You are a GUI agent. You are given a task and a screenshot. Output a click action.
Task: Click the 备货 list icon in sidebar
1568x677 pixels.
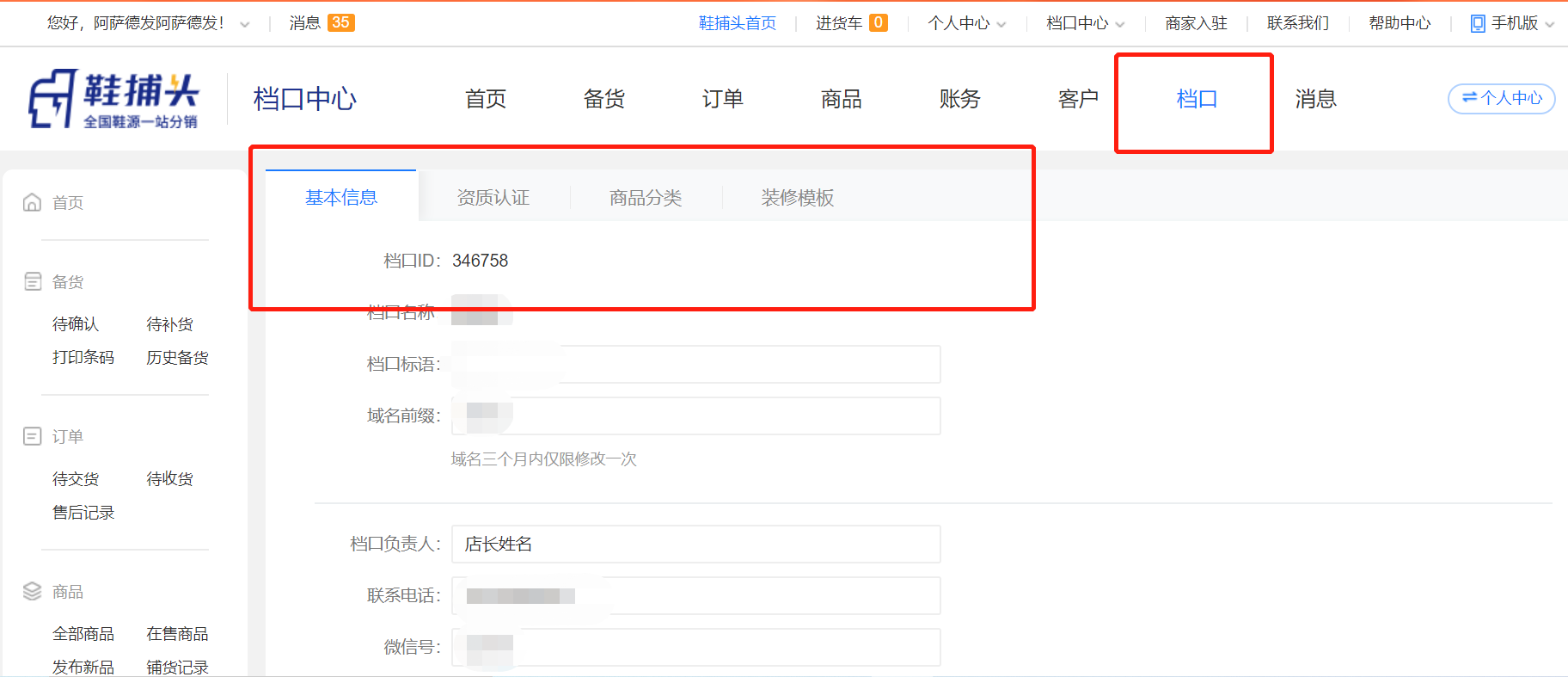33,281
